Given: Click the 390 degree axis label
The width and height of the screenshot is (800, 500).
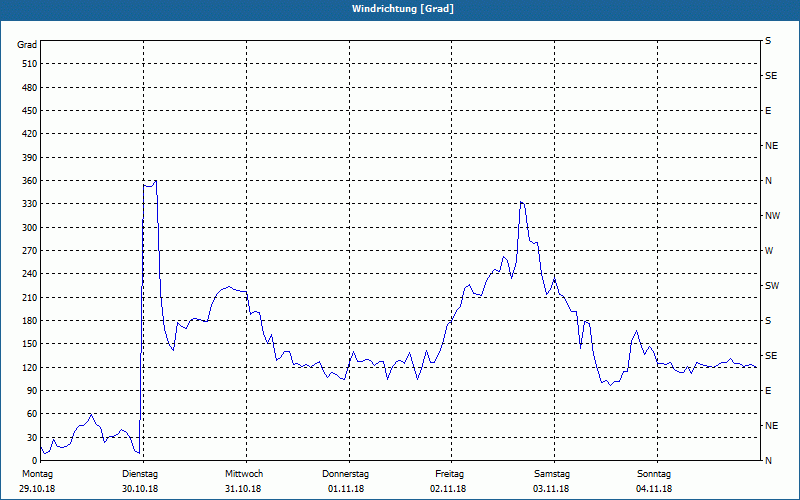Looking at the screenshot, I should coord(30,158).
